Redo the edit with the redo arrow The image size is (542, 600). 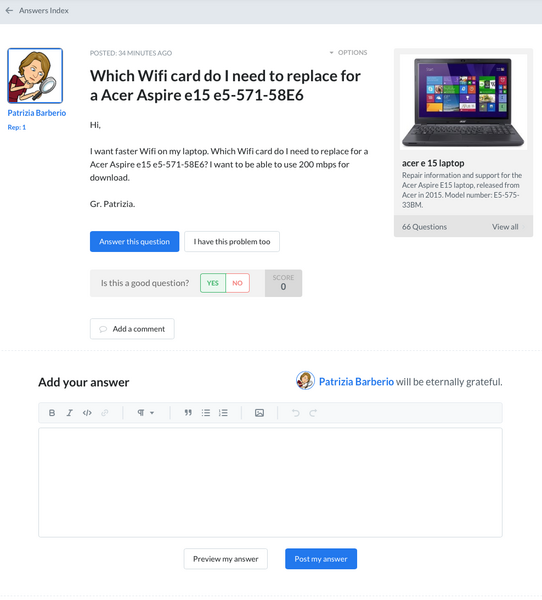point(313,412)
